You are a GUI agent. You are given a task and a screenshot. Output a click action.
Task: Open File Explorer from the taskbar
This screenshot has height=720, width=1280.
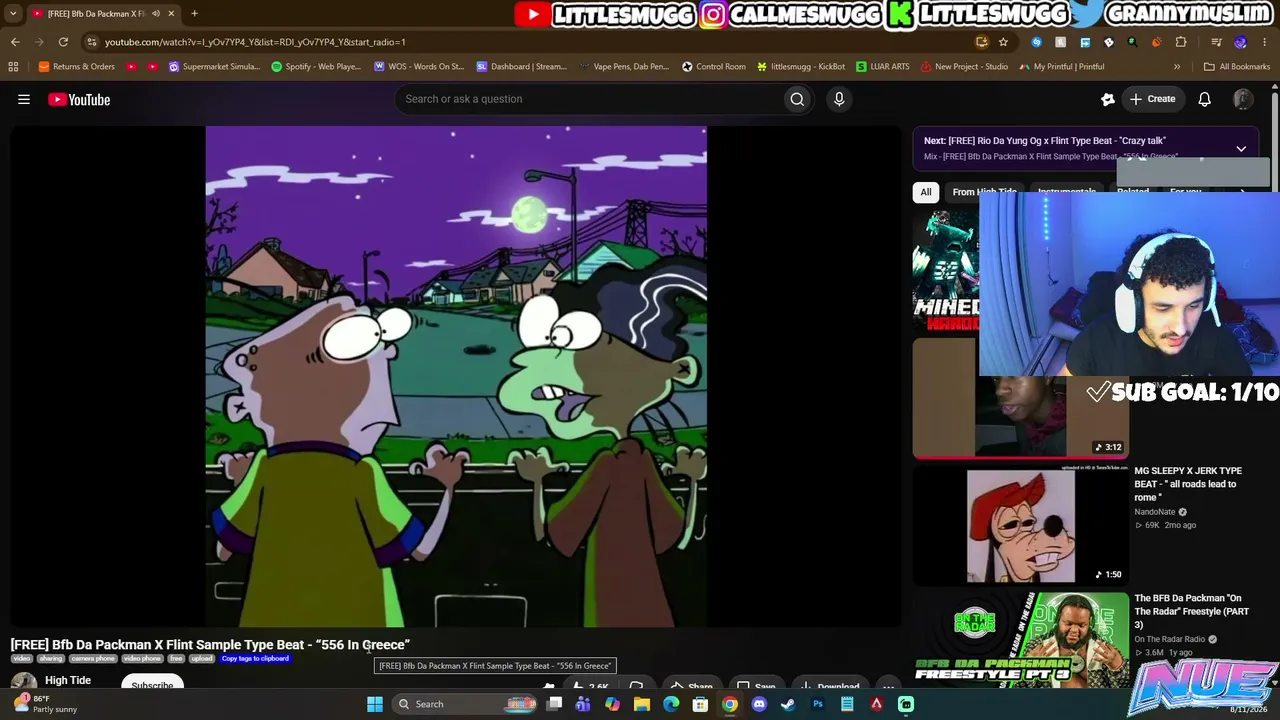642,704
